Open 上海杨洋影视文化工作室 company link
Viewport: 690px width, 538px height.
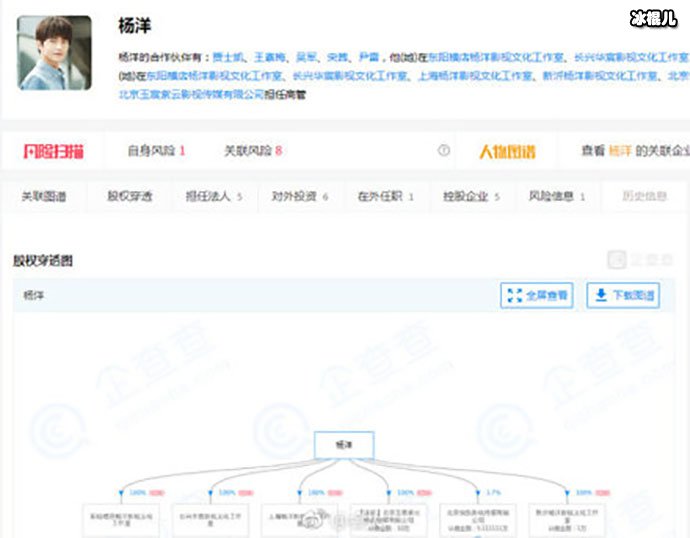475,76
